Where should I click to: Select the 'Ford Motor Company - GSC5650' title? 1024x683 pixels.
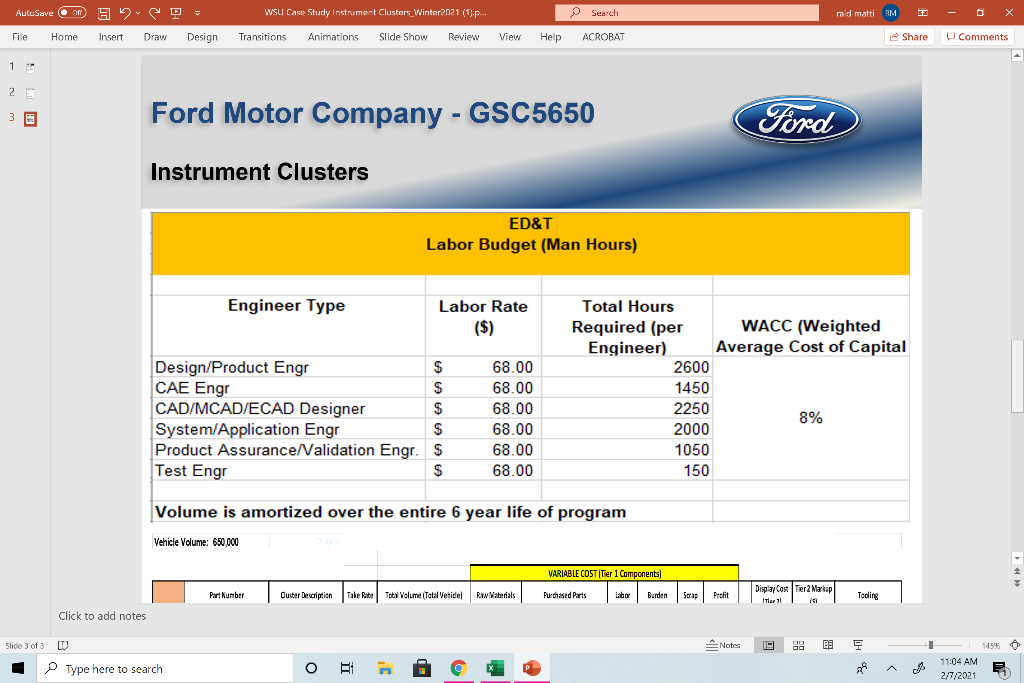click(372, 113)
